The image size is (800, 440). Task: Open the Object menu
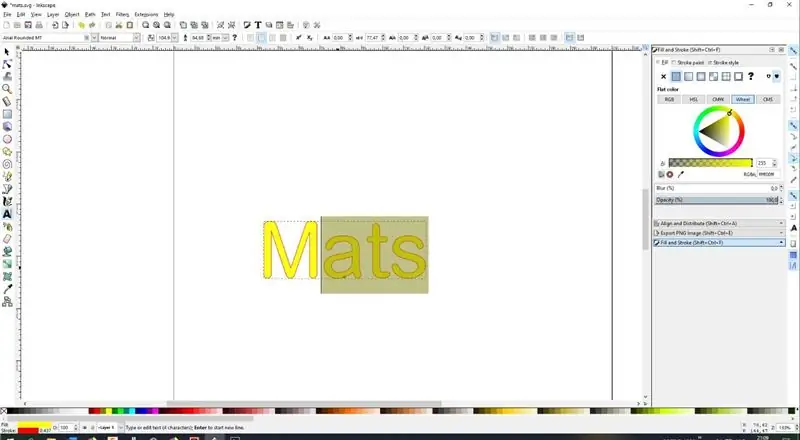pyautogui.click(x=72, y=15)
